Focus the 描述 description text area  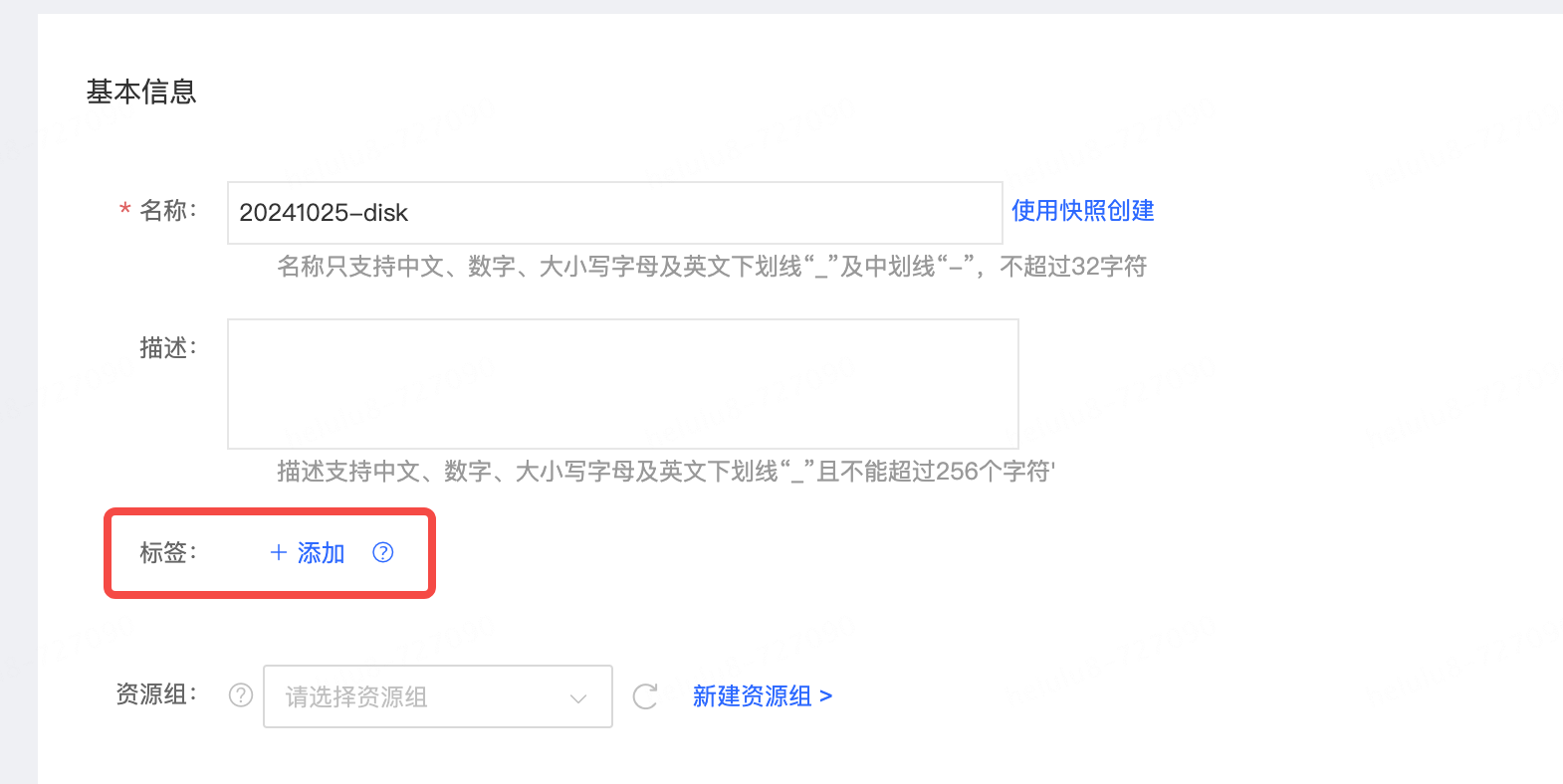[622, 384]
